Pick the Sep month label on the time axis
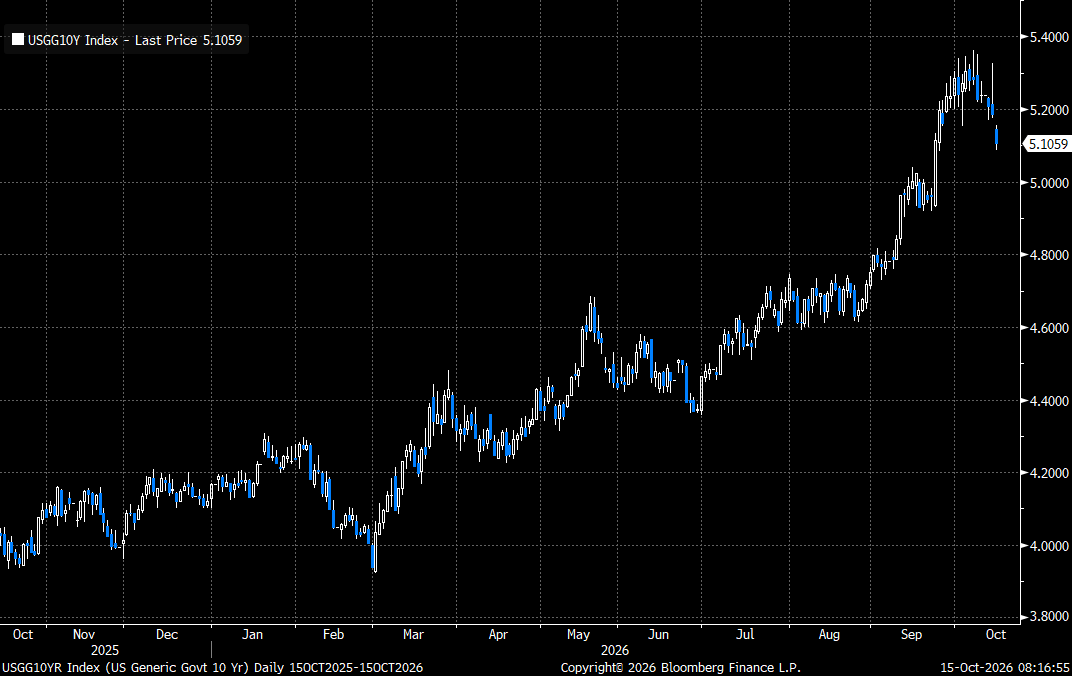The height and width of the screenshot is (676, 1072). pyautogui.click(x=911, y=634)
